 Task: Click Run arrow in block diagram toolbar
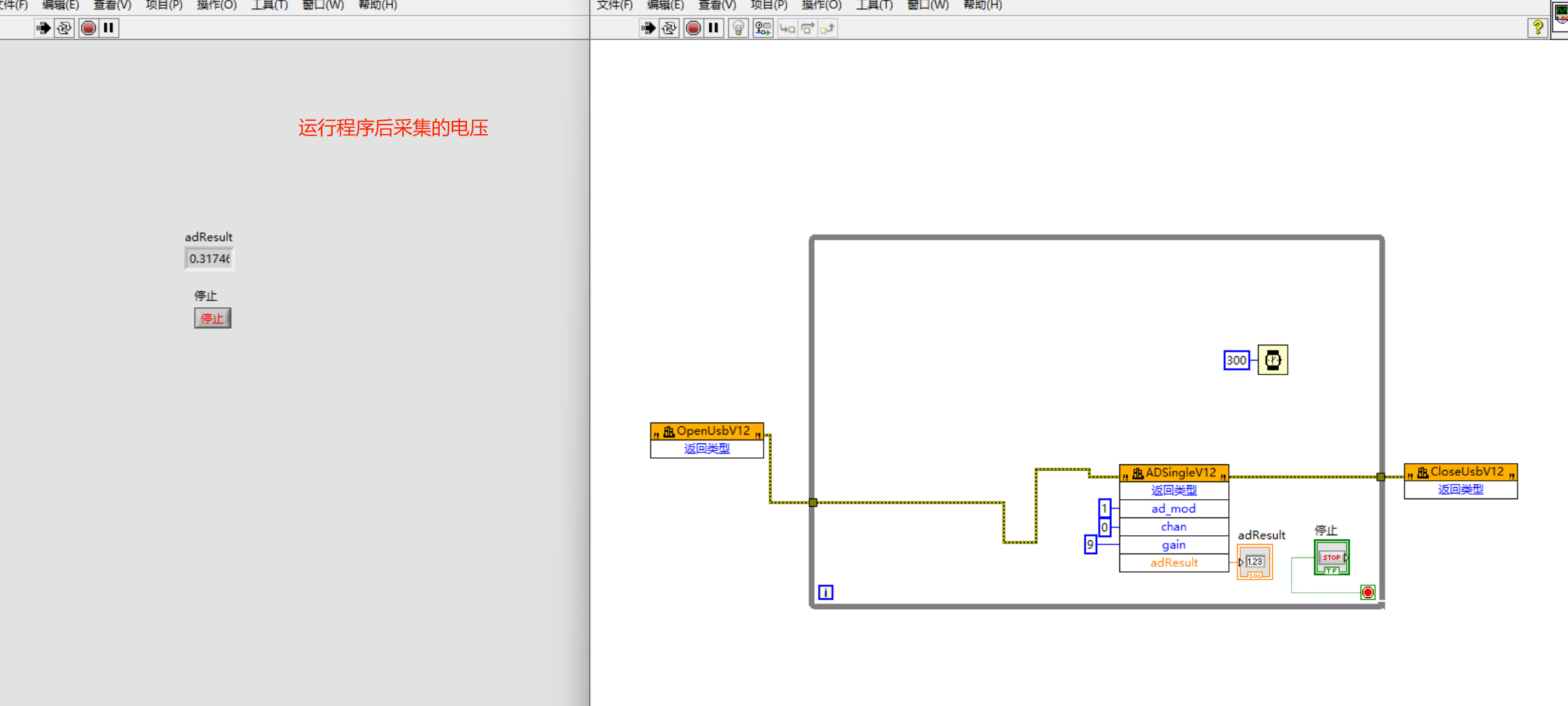tap(648, 28)
